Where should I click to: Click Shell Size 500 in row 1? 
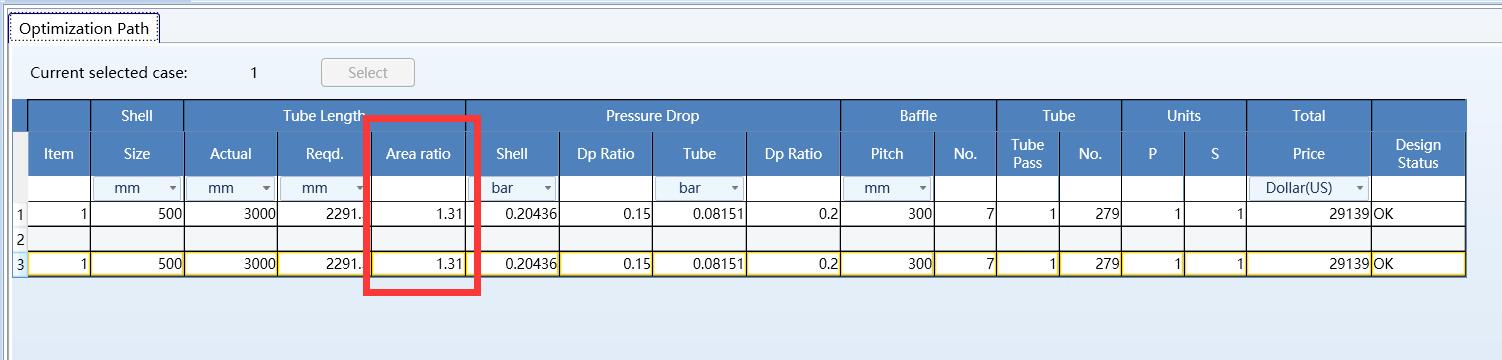pos(137,214)
